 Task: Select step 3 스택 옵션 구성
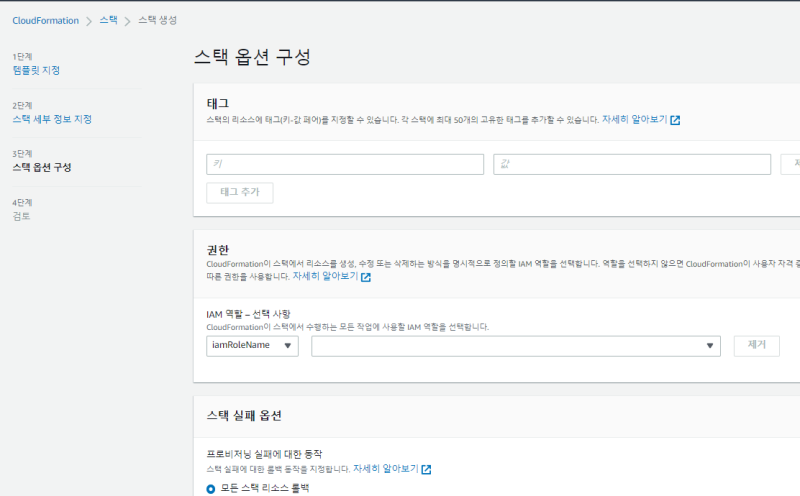pyautogui.click(x=42, y=167)
